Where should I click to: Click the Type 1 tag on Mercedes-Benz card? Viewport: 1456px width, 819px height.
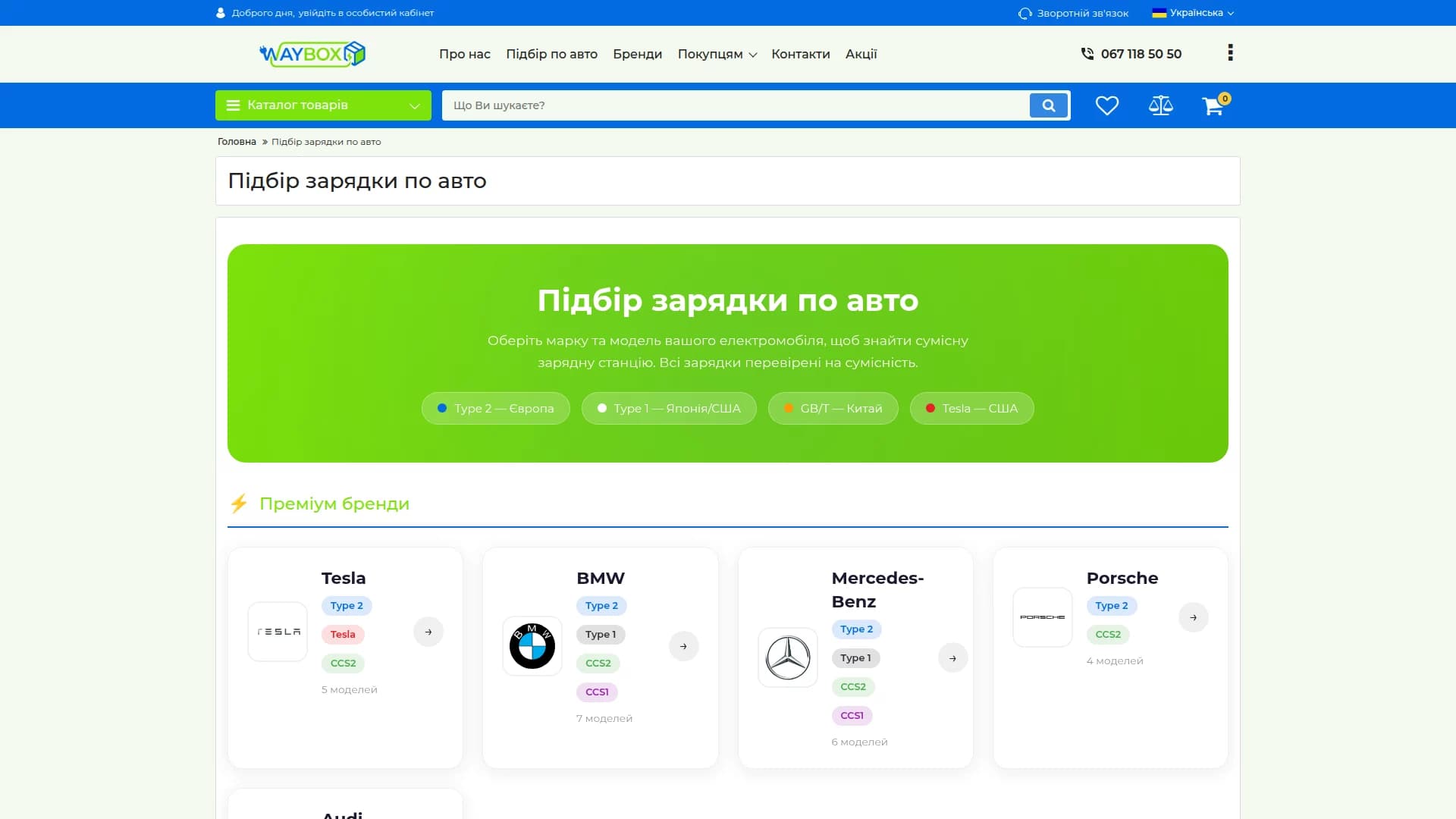[x=855, y=658]
